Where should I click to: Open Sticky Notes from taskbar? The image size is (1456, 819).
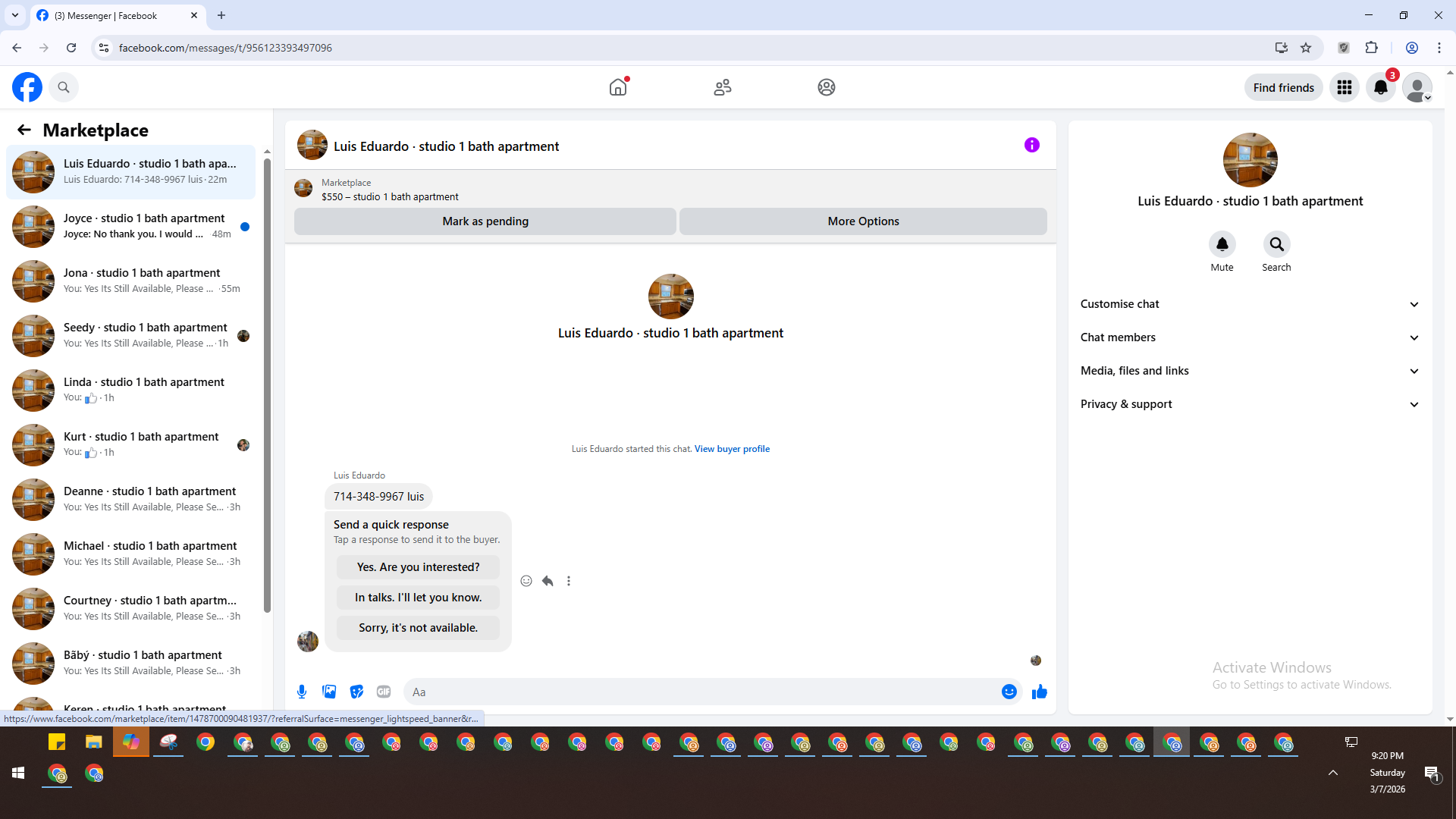[x=57, y=742]
